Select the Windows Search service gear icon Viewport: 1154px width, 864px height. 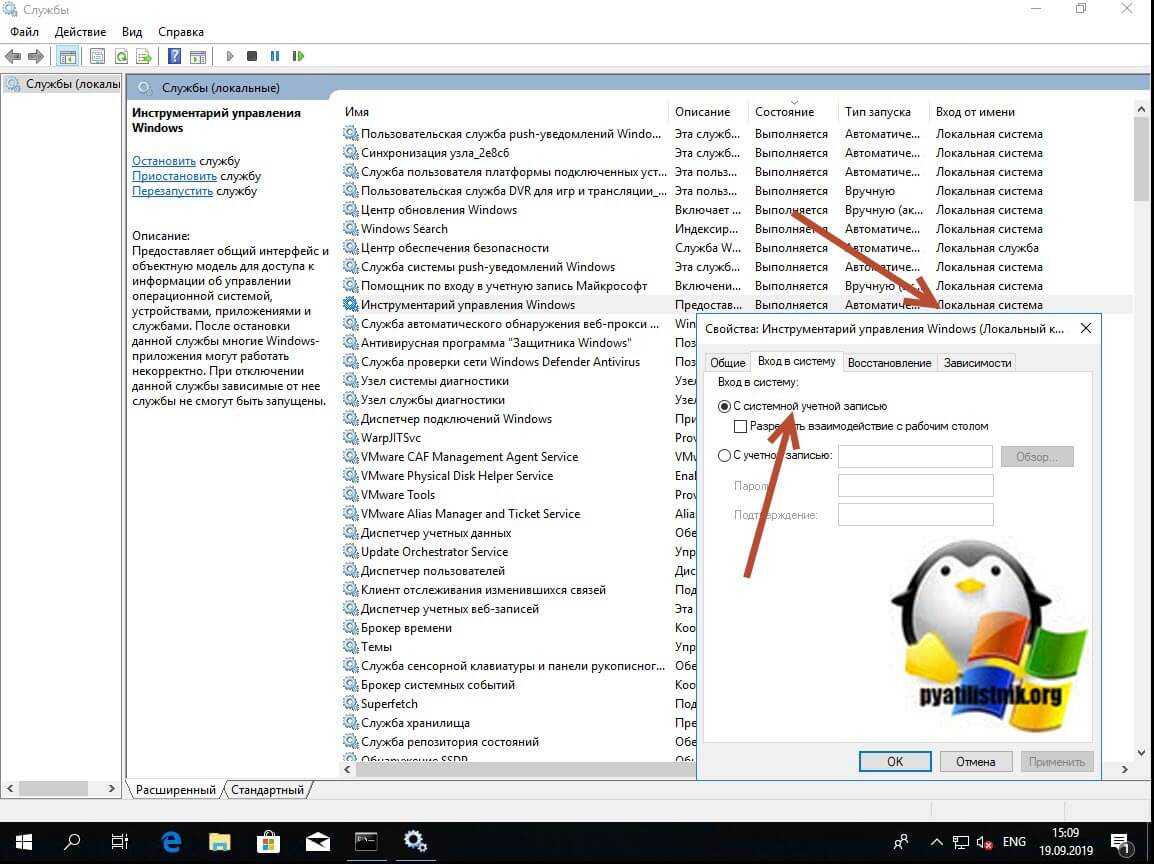coord(351,229)
